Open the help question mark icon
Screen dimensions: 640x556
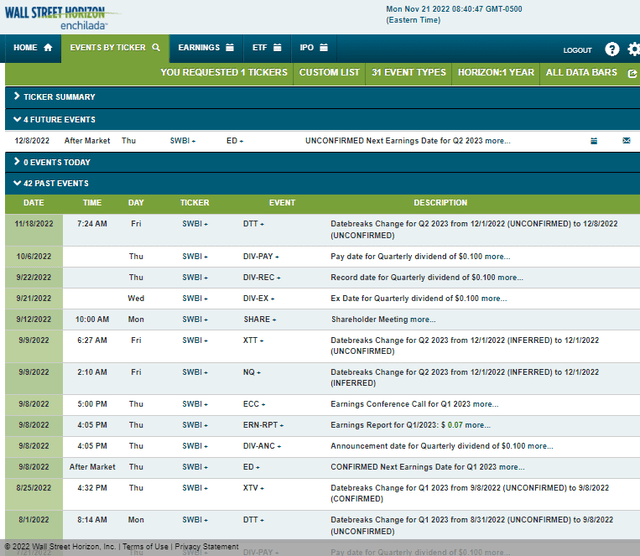[x=611, y=49]
